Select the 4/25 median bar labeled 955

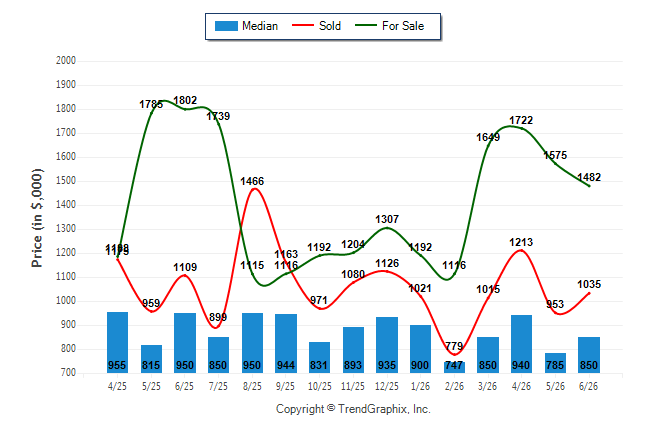point(117,343)
